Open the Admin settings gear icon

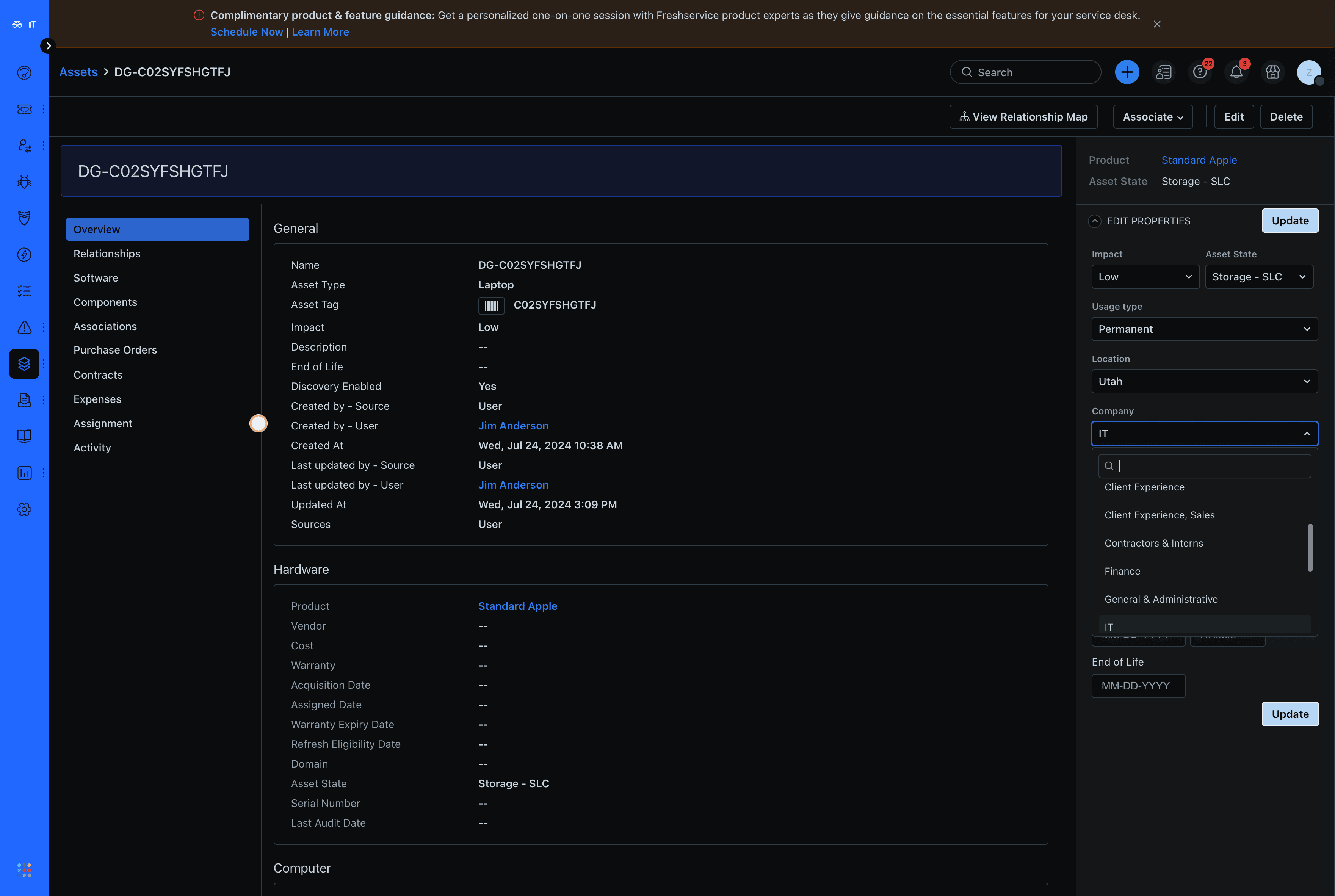click(x=24, y=509)
